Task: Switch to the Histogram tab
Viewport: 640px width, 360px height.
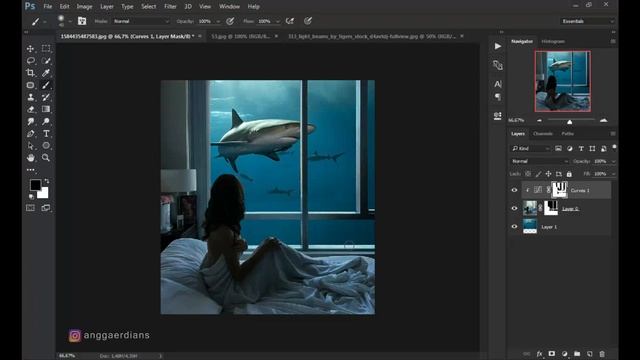Action: (x=553, y=41)
